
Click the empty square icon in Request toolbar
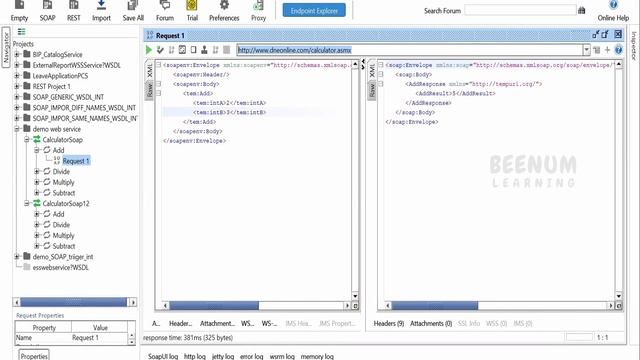tap(193, 50)
